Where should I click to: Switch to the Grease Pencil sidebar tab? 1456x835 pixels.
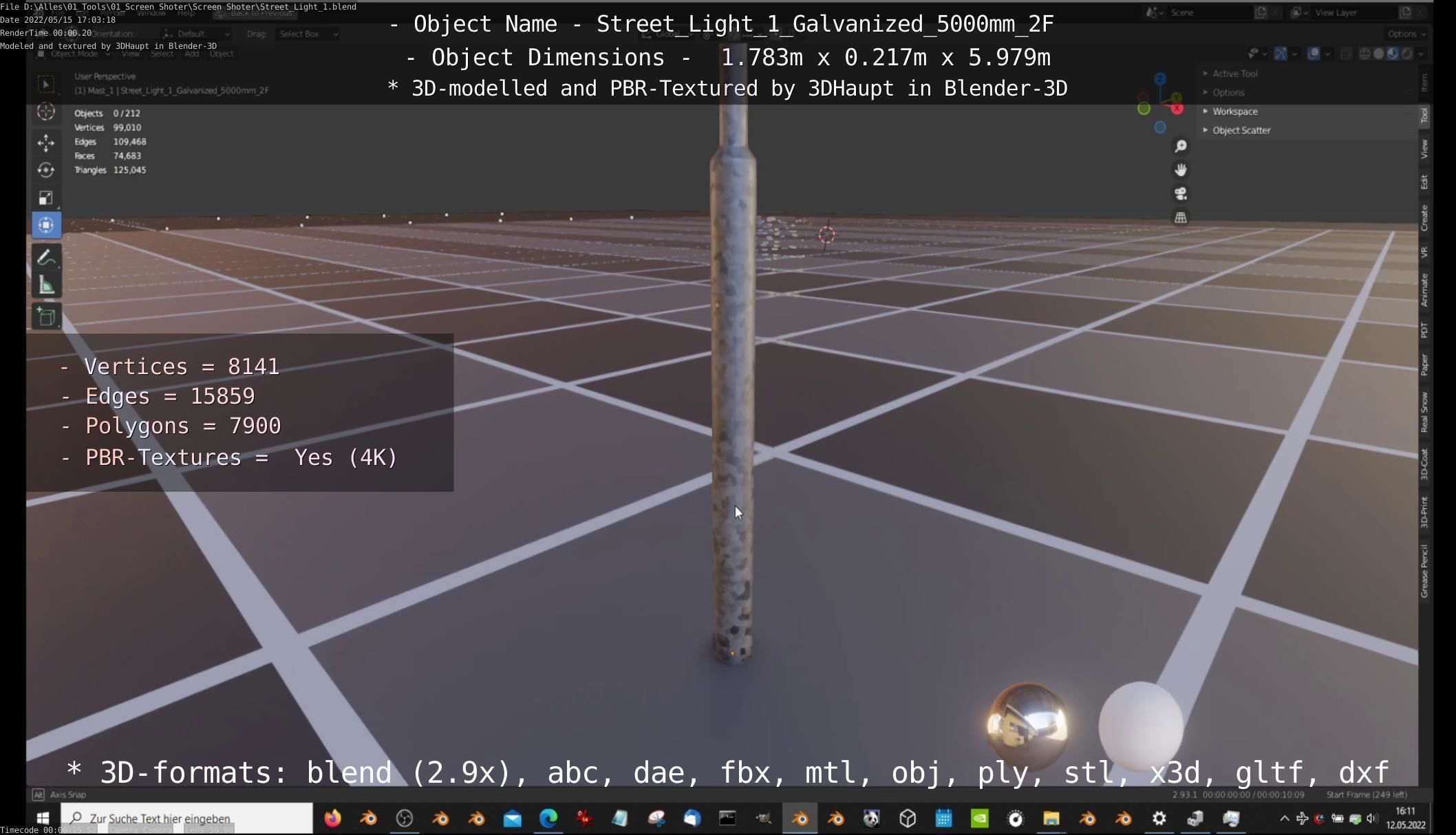point(1425,571)
